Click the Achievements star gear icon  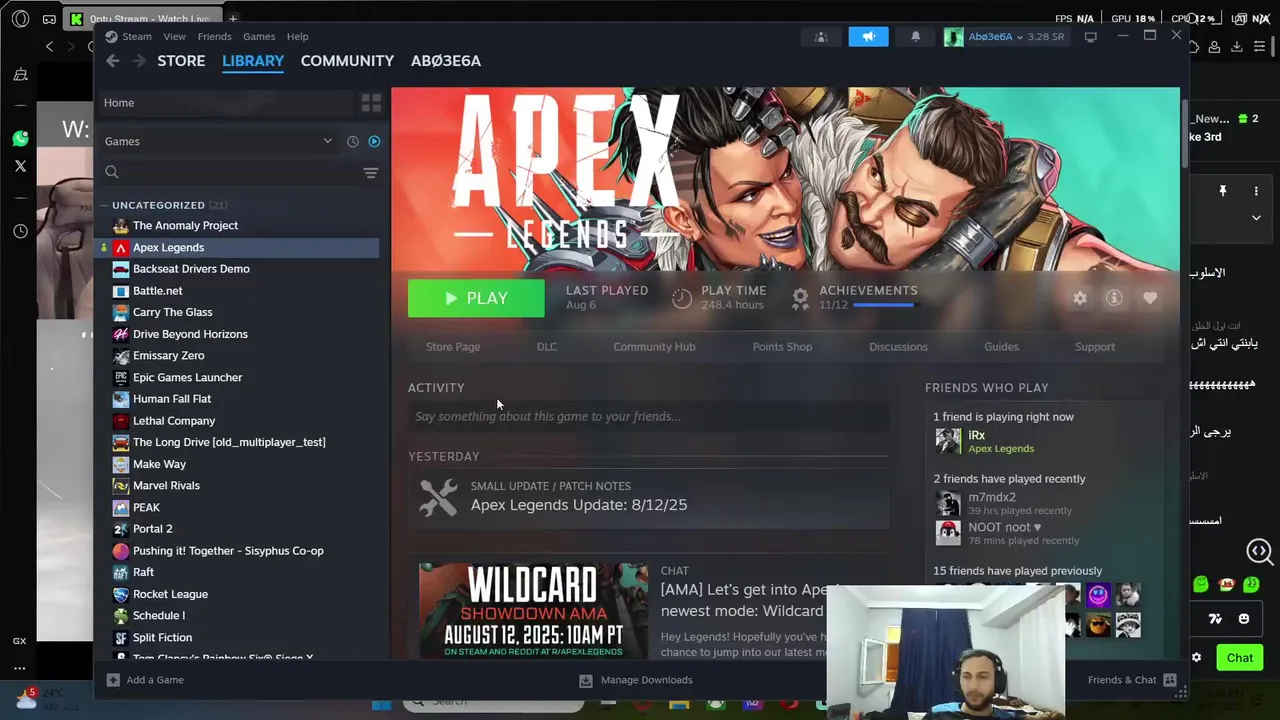click(800, 298)
